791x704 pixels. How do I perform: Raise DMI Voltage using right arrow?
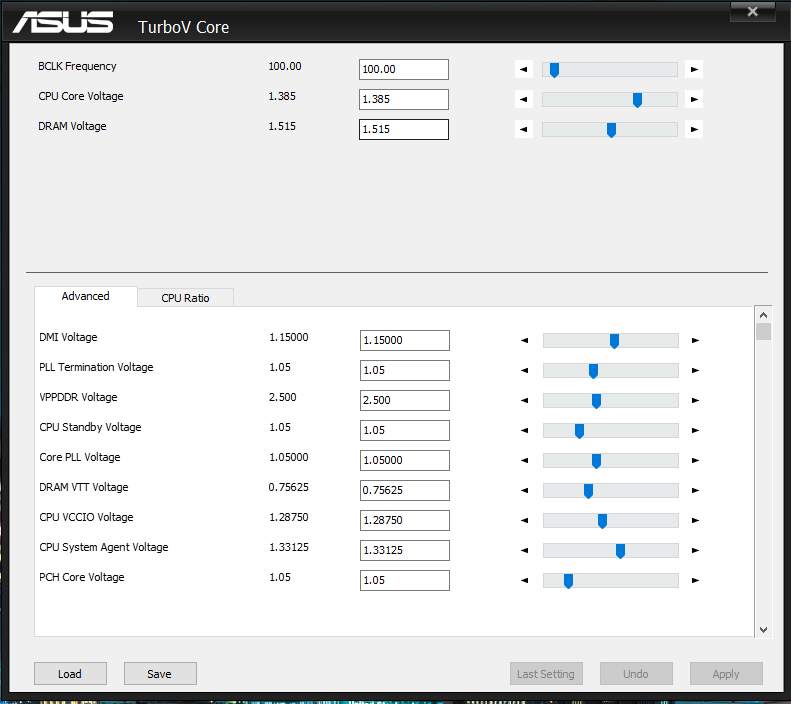pyautogui.click(x=695, y=340)
